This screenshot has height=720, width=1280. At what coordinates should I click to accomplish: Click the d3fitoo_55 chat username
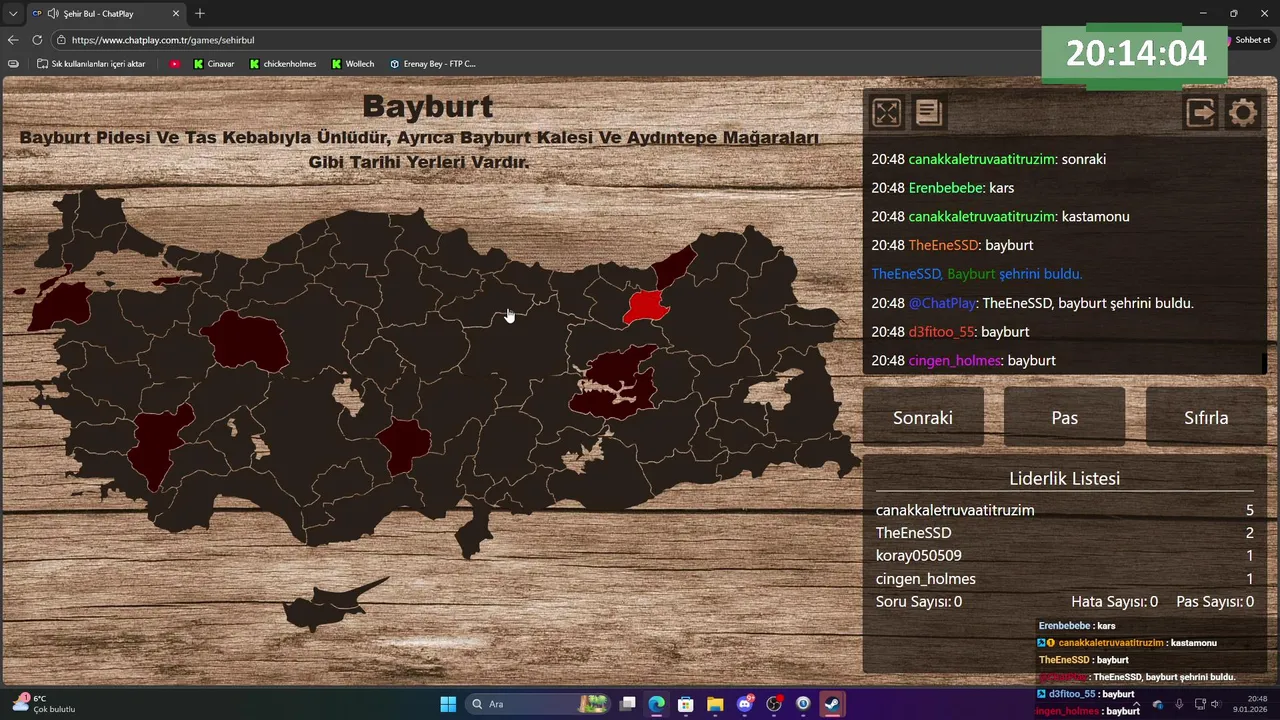pos(941,332)
